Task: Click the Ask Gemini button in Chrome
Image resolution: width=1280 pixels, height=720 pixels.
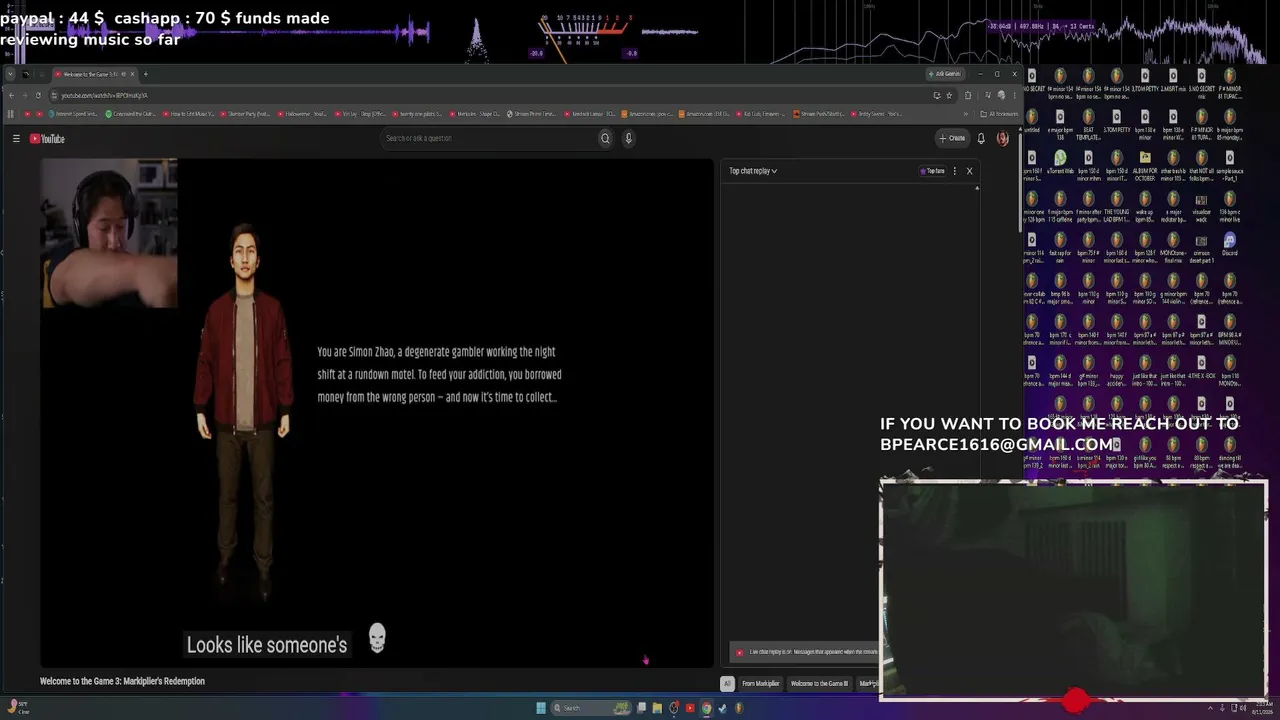Action: 945,74
